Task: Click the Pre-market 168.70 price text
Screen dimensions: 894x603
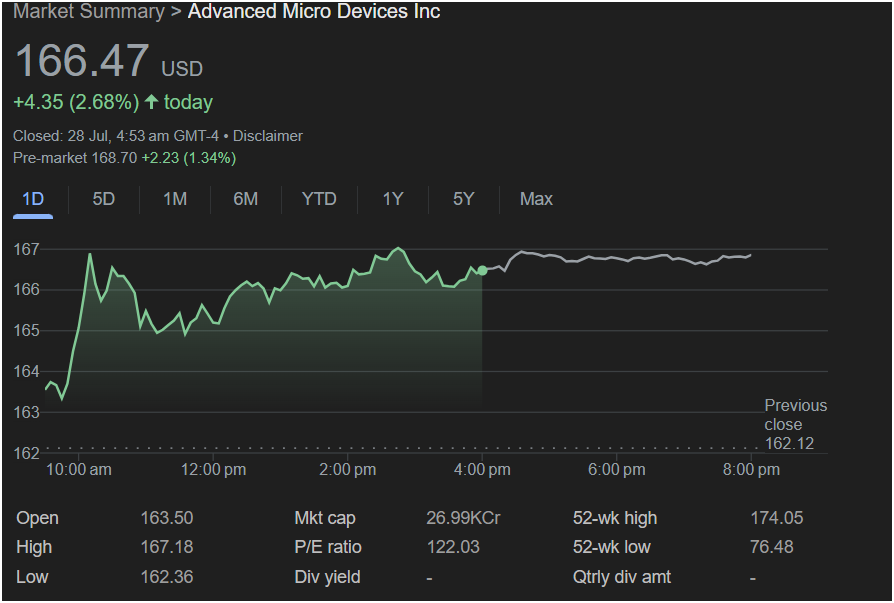Action: (x=75, y=158)
